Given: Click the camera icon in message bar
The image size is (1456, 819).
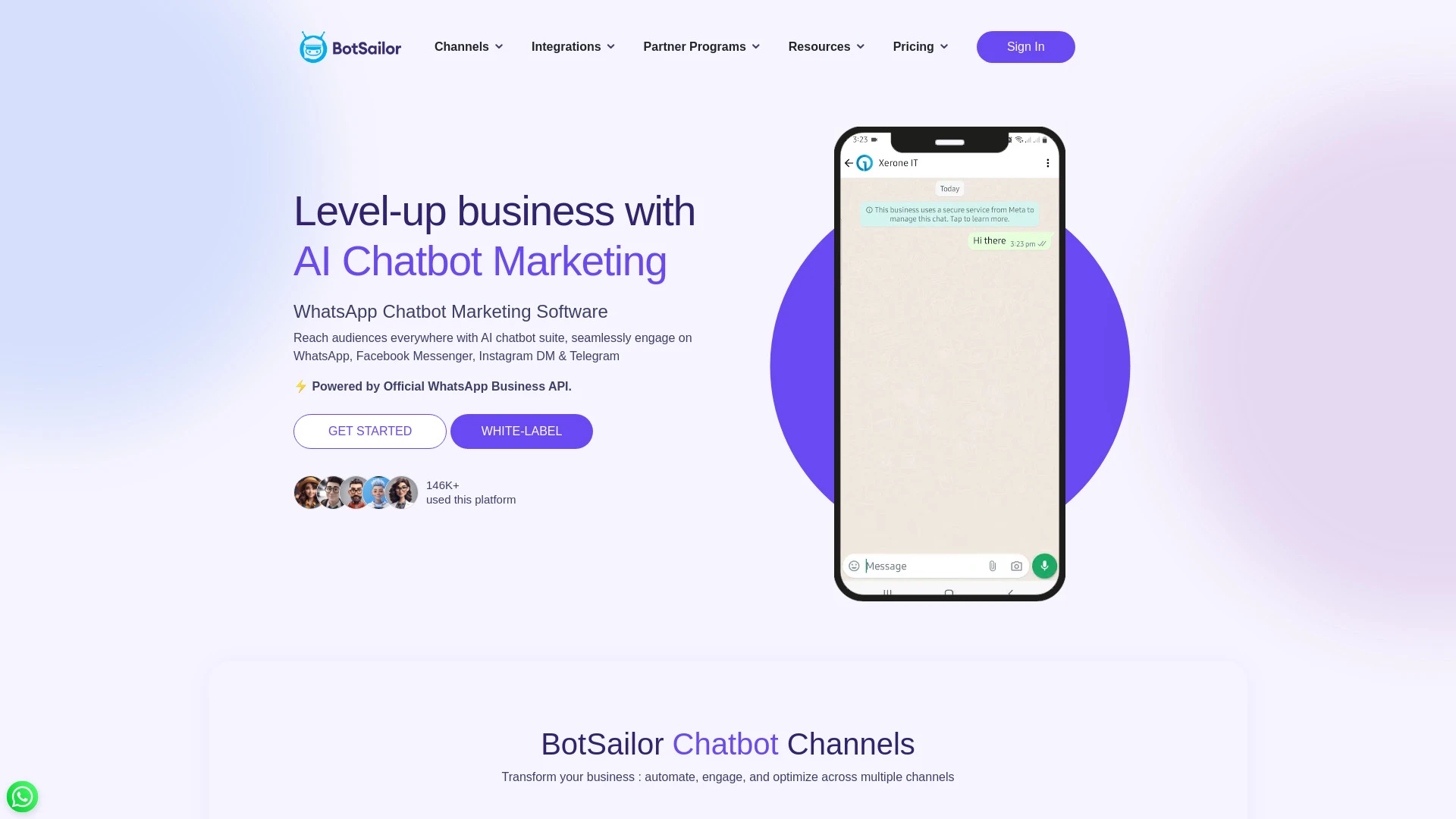Looking at the screenshot, I should (x=1016, y=566).
